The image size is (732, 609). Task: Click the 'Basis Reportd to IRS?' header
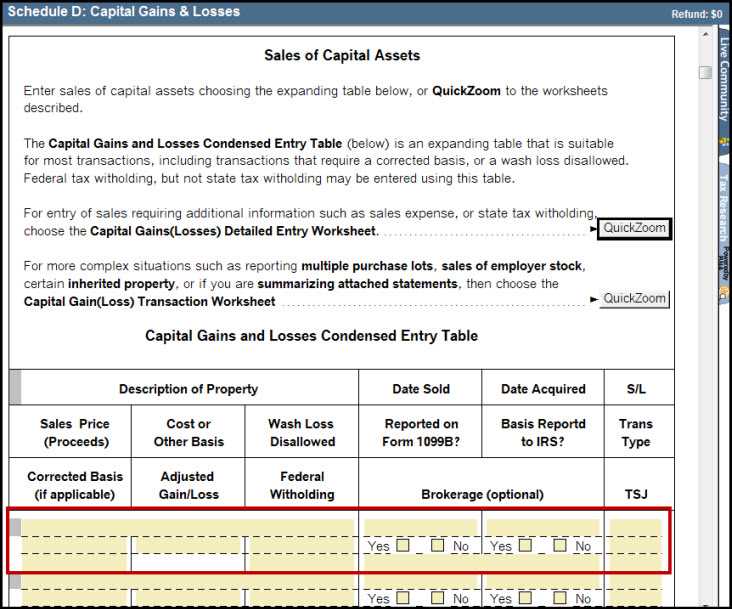543,433
